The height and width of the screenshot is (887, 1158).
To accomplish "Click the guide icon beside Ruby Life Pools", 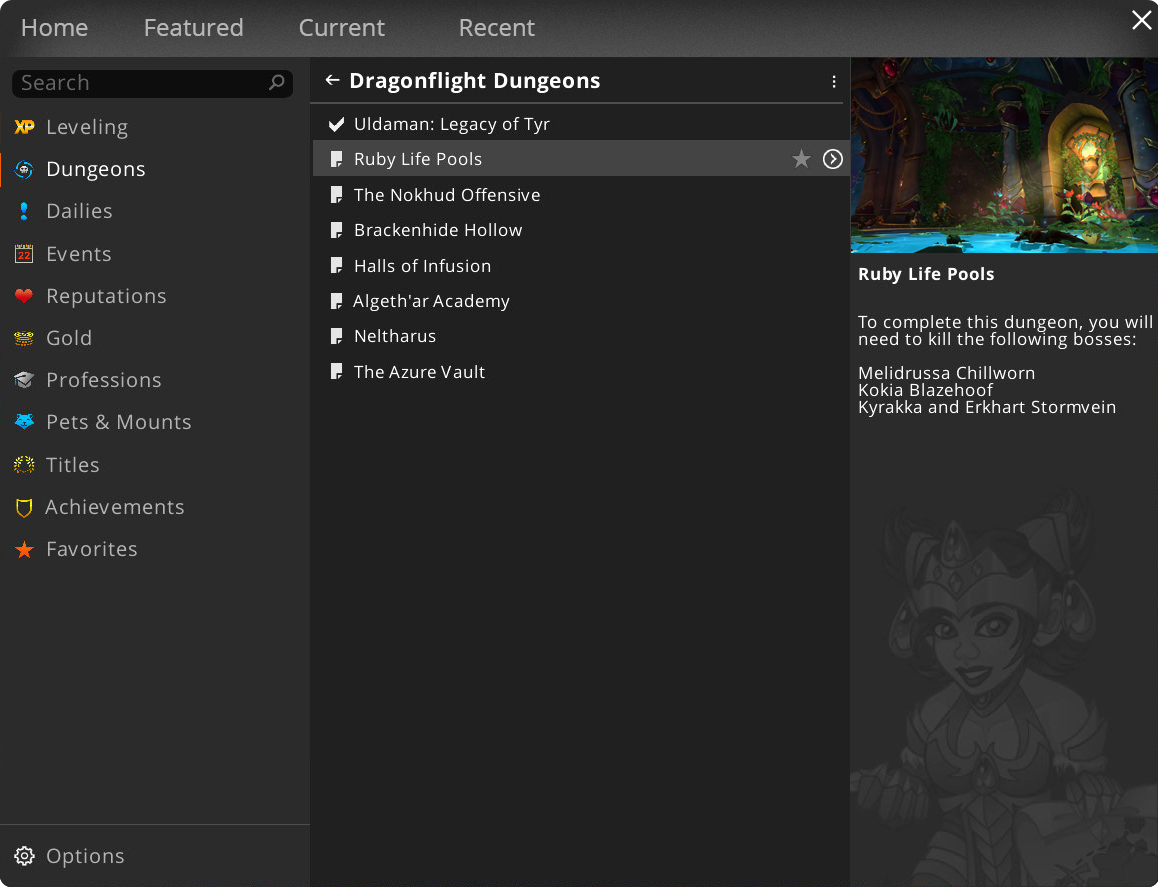I will coord(336,160).
